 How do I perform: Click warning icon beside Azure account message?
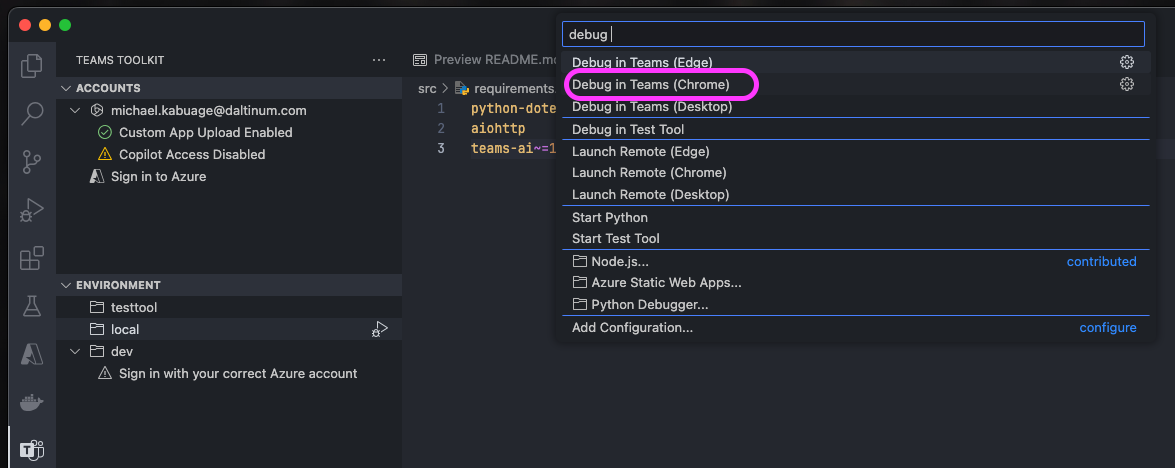coord(105,373)
